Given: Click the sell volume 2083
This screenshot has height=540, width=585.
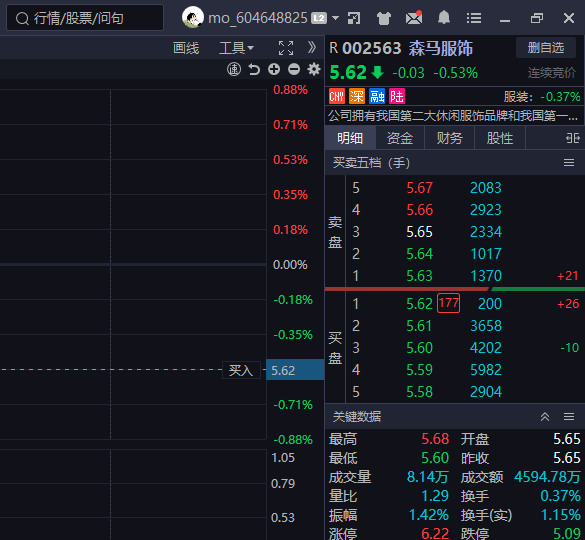Looking at the screenshot, I should point(486,188).
